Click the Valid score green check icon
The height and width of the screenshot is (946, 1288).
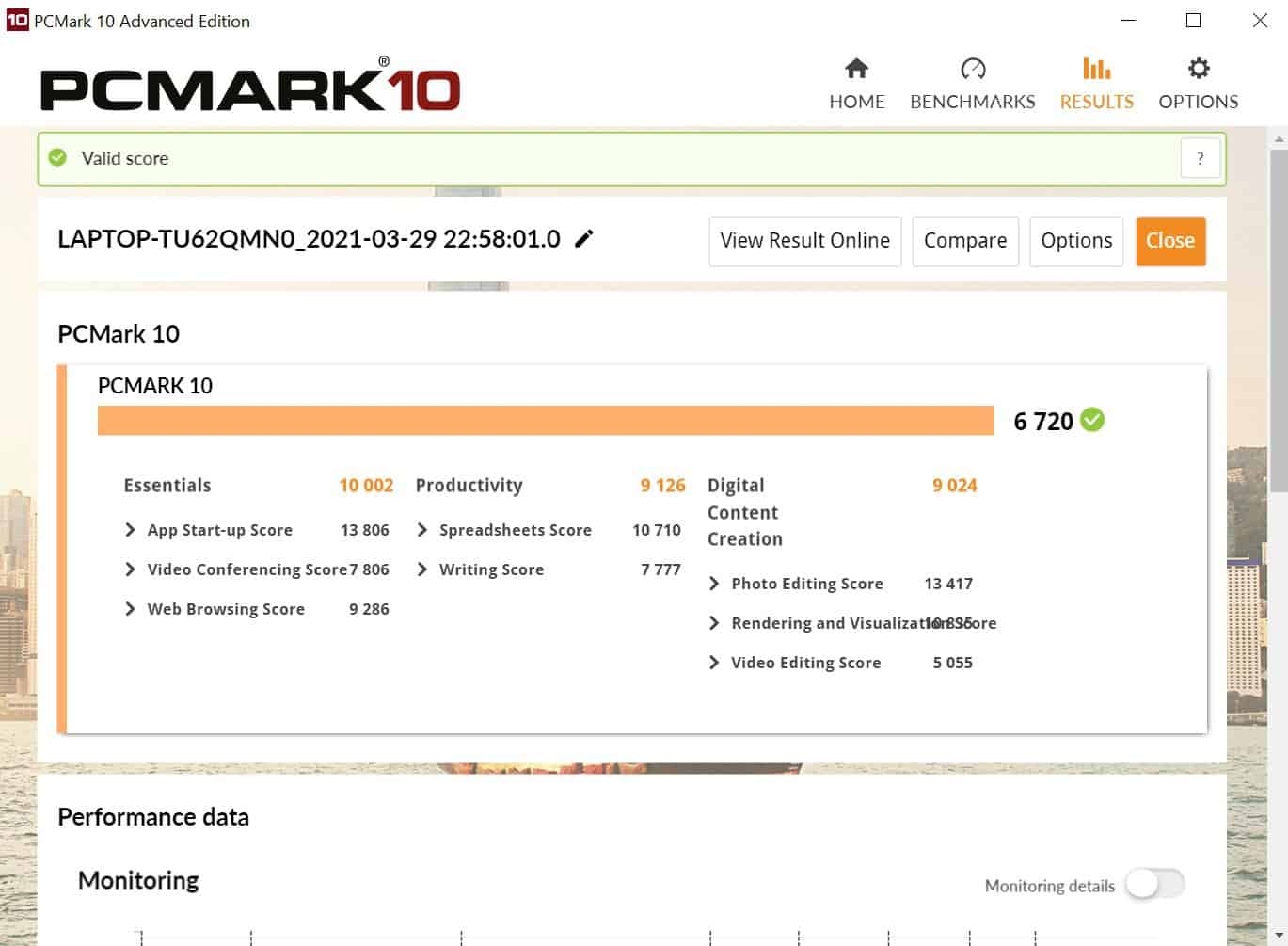[x=58, y=158]
